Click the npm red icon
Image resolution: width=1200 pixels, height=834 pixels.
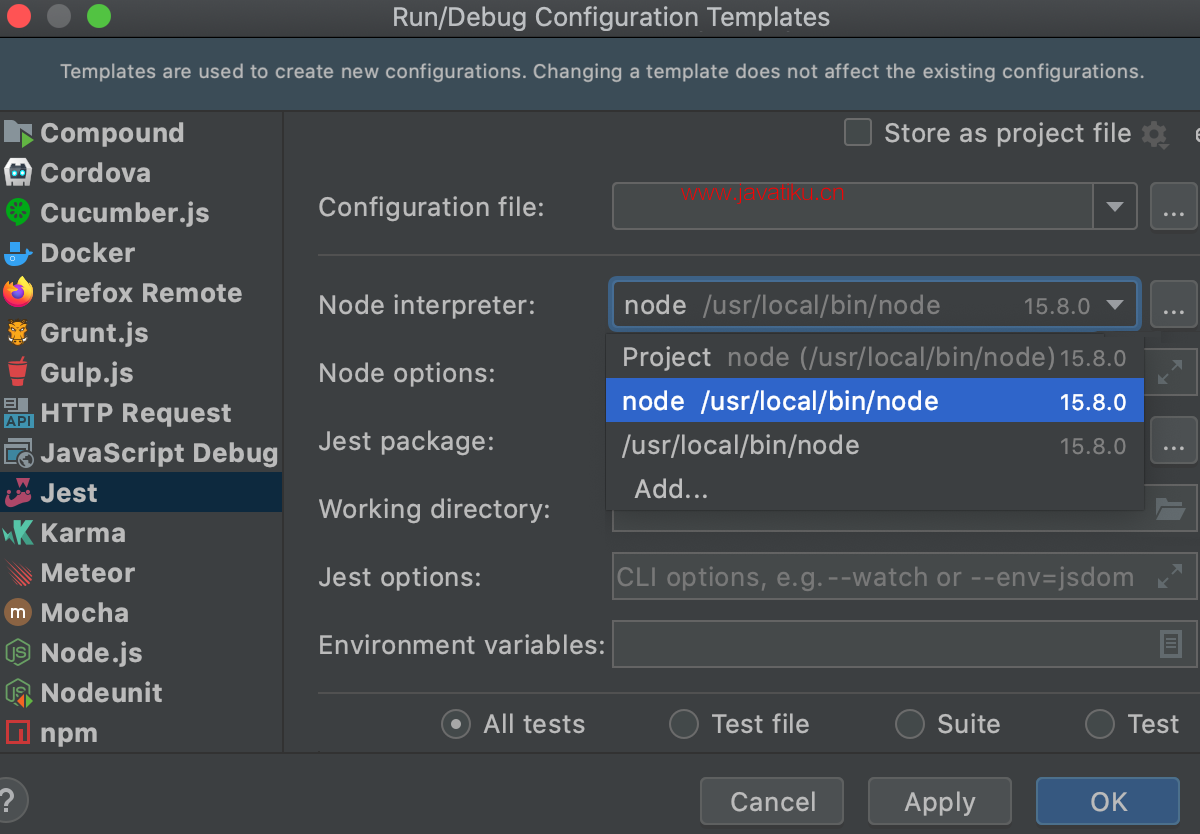[18, 733]
